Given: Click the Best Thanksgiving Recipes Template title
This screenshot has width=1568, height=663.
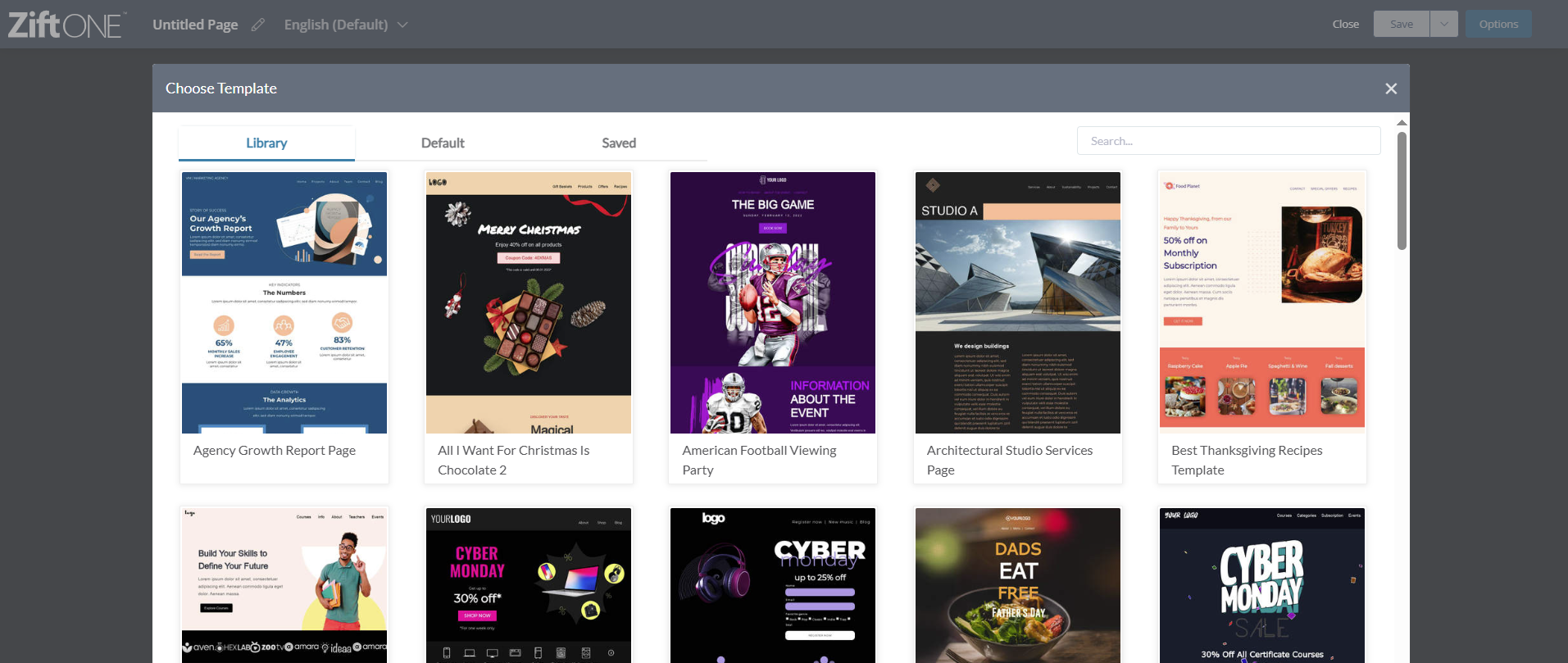Looking at the screenshot, I should point(1247,461).
